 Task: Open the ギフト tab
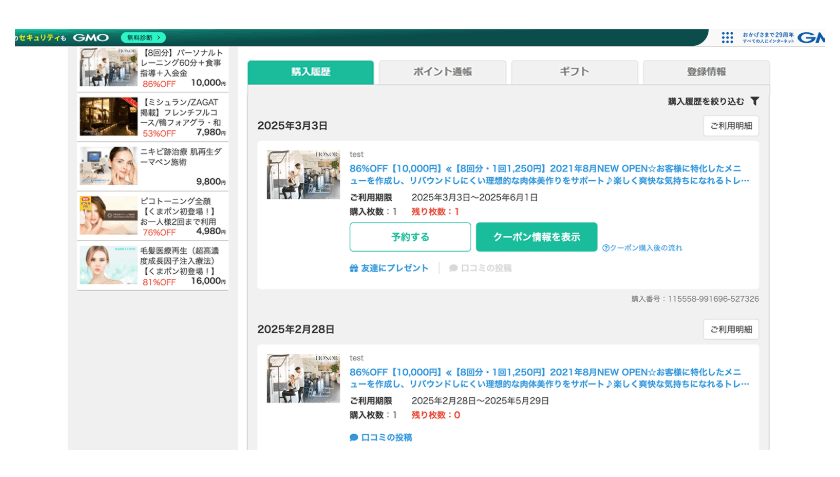click(x=574, y=72)
